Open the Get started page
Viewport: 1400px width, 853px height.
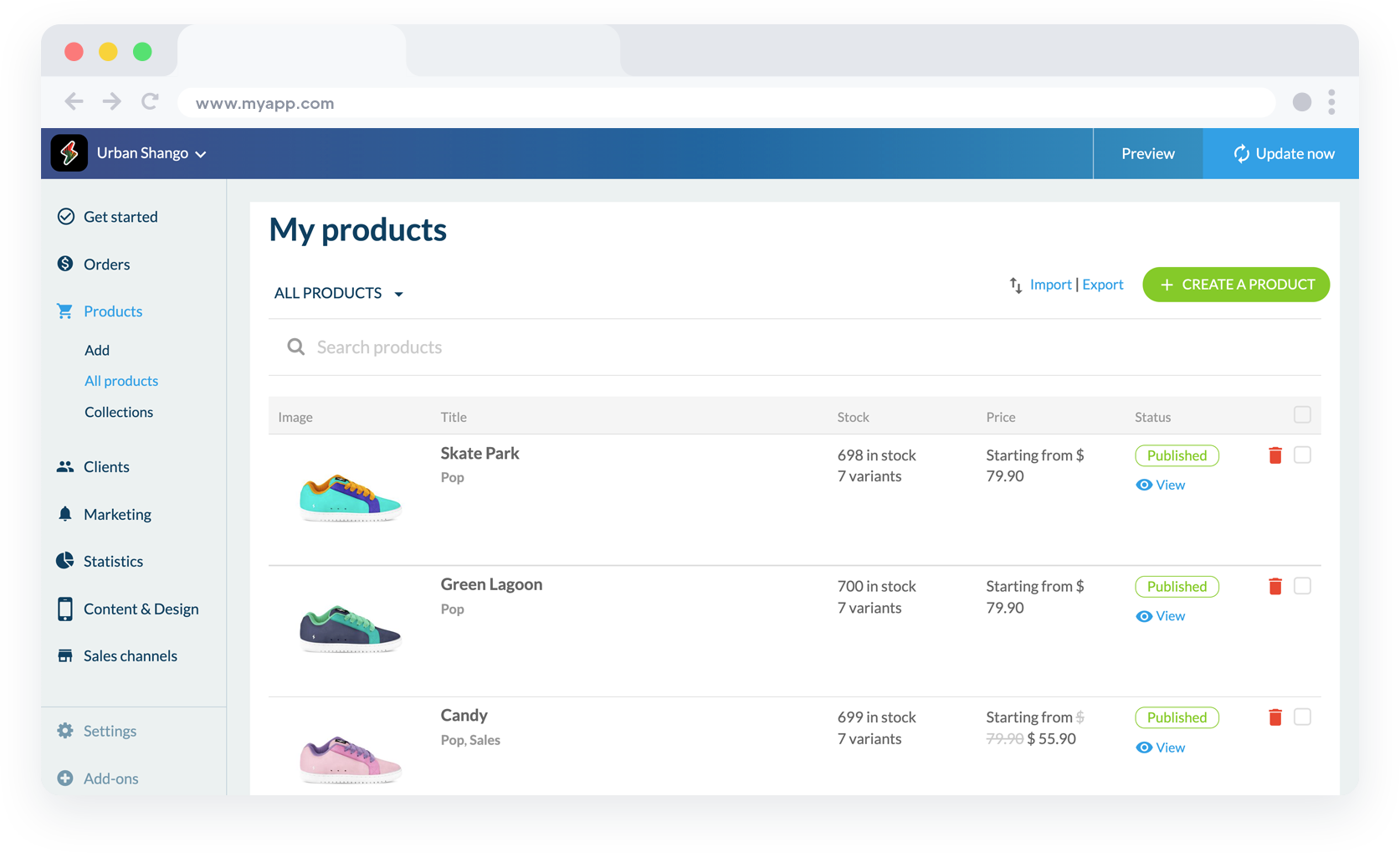click(x=120, y=216)
